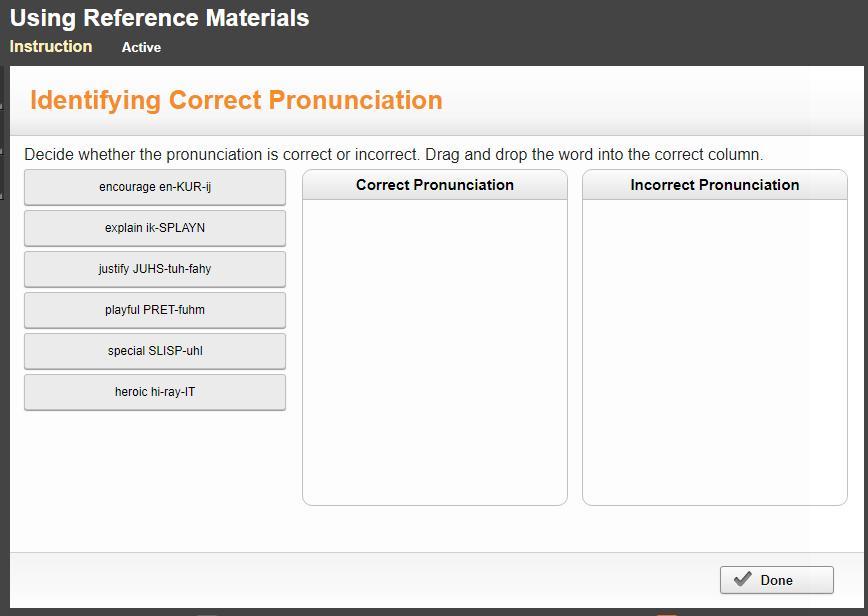Click 'JUHS-tuh-fahy' pronunciation in the justify tile
Viewport: 868px width, 616px height.
pyautogui.click(x=172, y=269)
